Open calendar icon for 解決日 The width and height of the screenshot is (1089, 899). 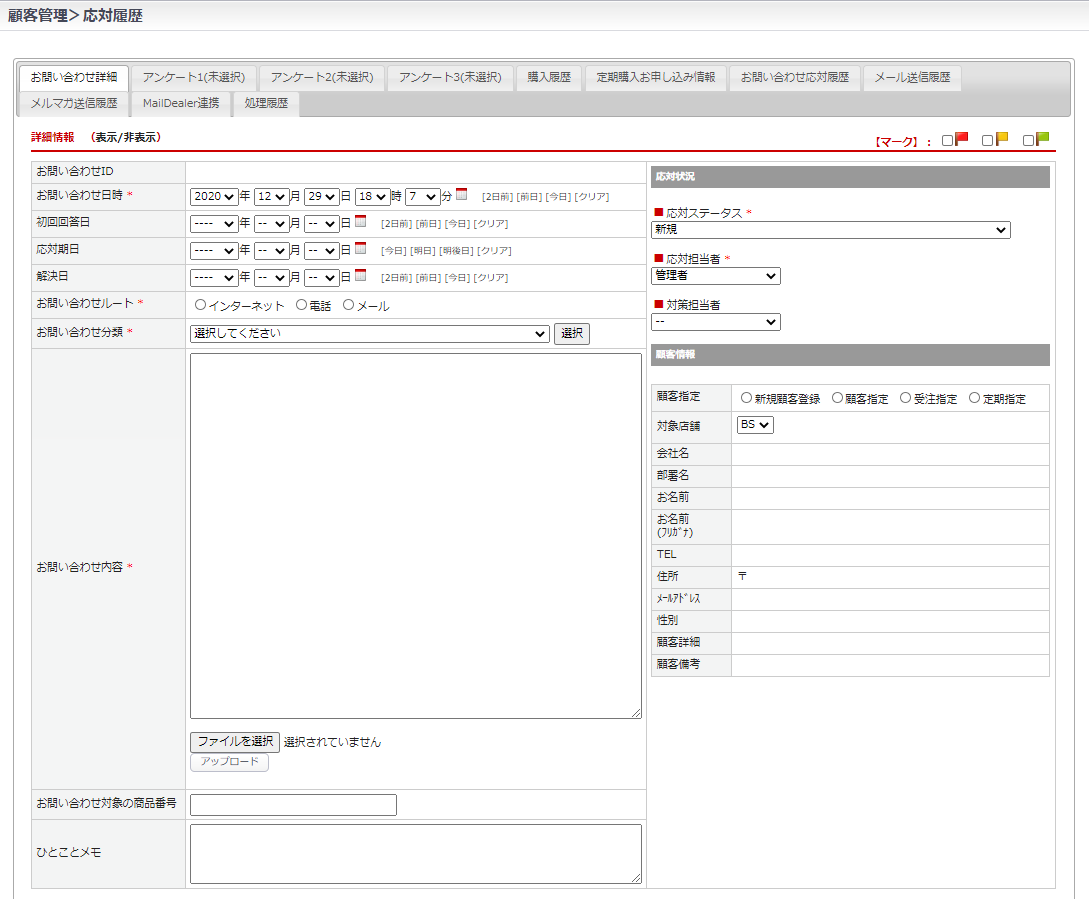pyautogui.click(x=360, y=276)
